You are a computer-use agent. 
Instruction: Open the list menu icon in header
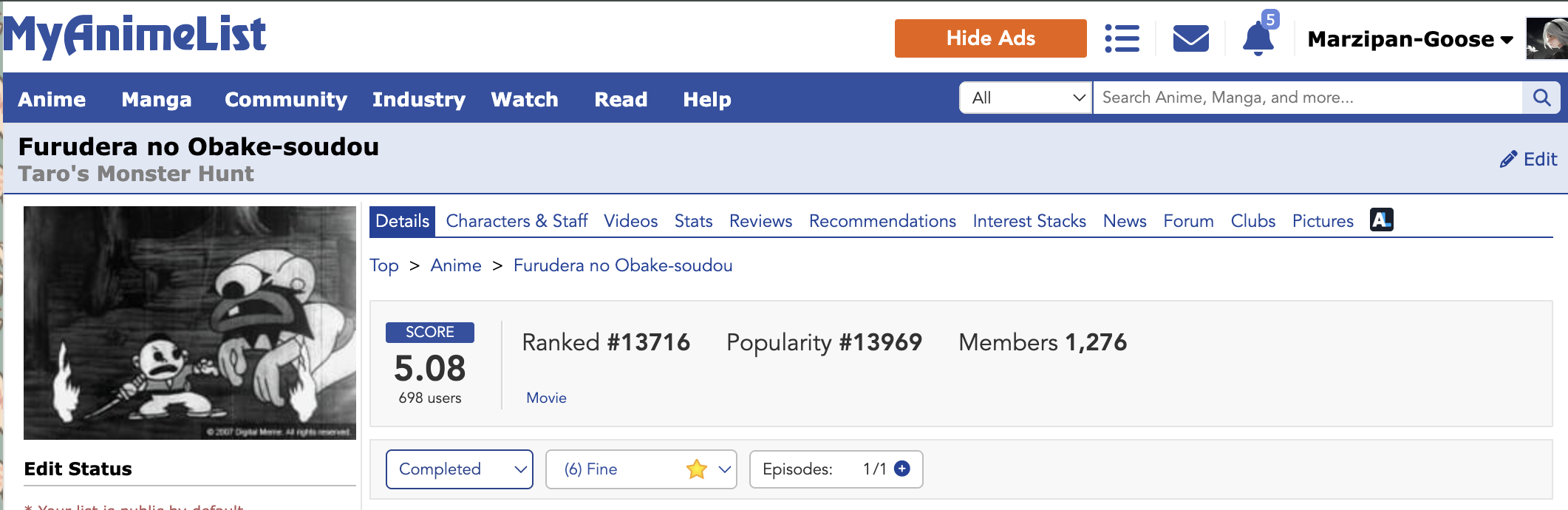click(x=1122, y=38)
